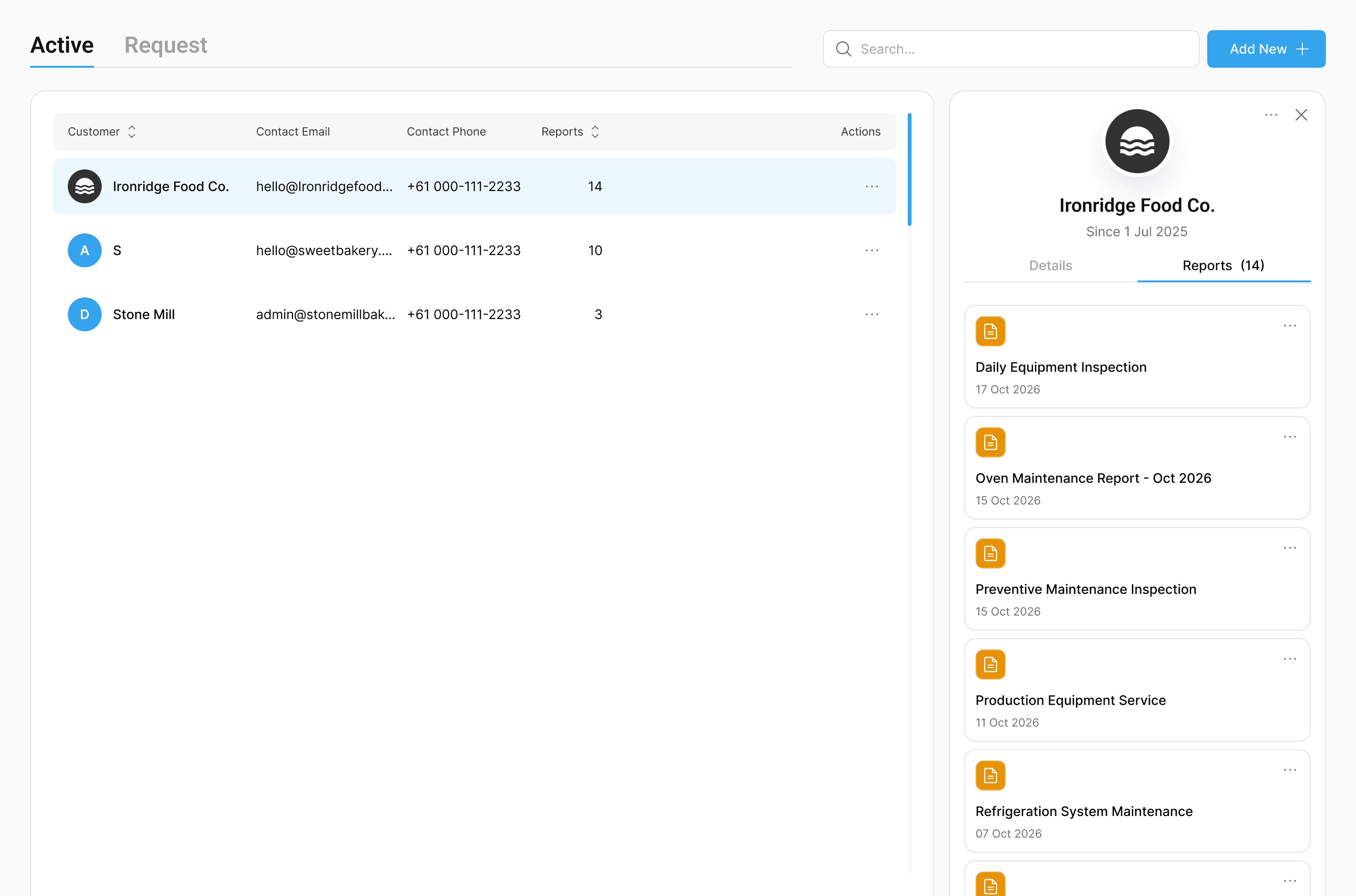This screenshot has width=1356, height=896.
Task: Open detail panel more options menu
Action: pos(1271,115)
